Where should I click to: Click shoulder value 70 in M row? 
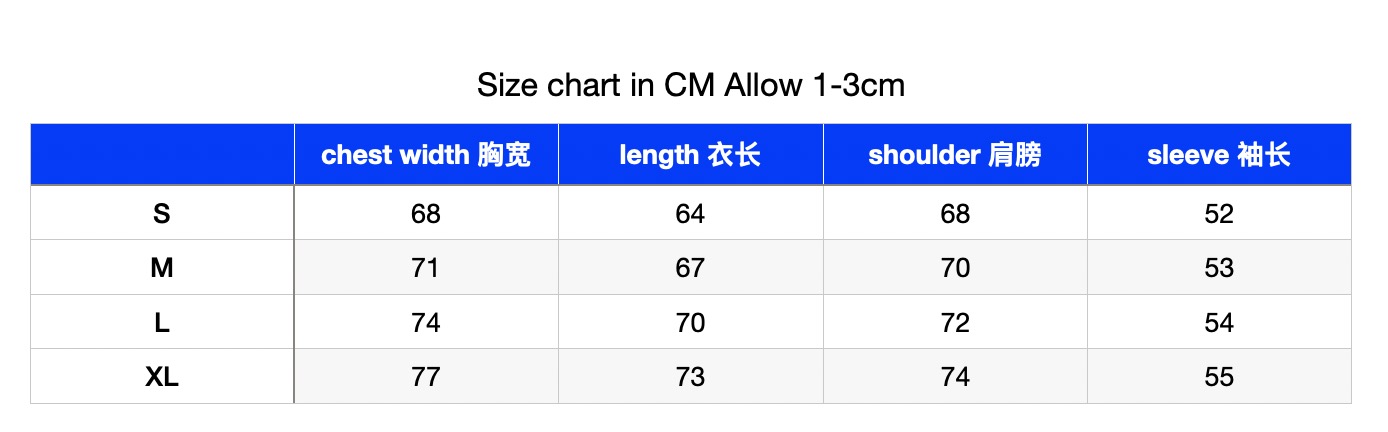955,267
